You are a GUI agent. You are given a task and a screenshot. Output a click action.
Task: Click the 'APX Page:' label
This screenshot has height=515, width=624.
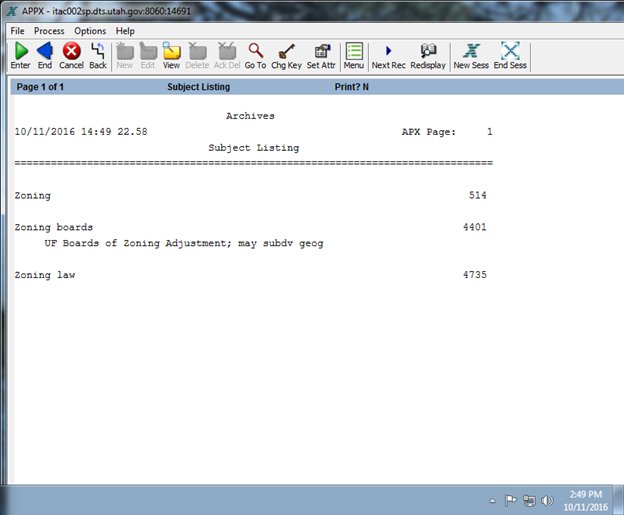429,132
